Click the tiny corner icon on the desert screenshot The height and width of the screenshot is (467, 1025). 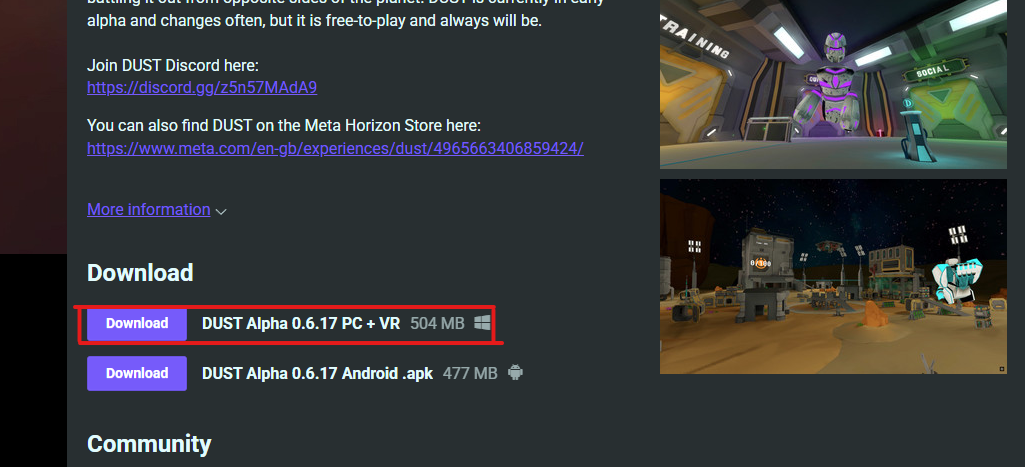(1002, 370)
